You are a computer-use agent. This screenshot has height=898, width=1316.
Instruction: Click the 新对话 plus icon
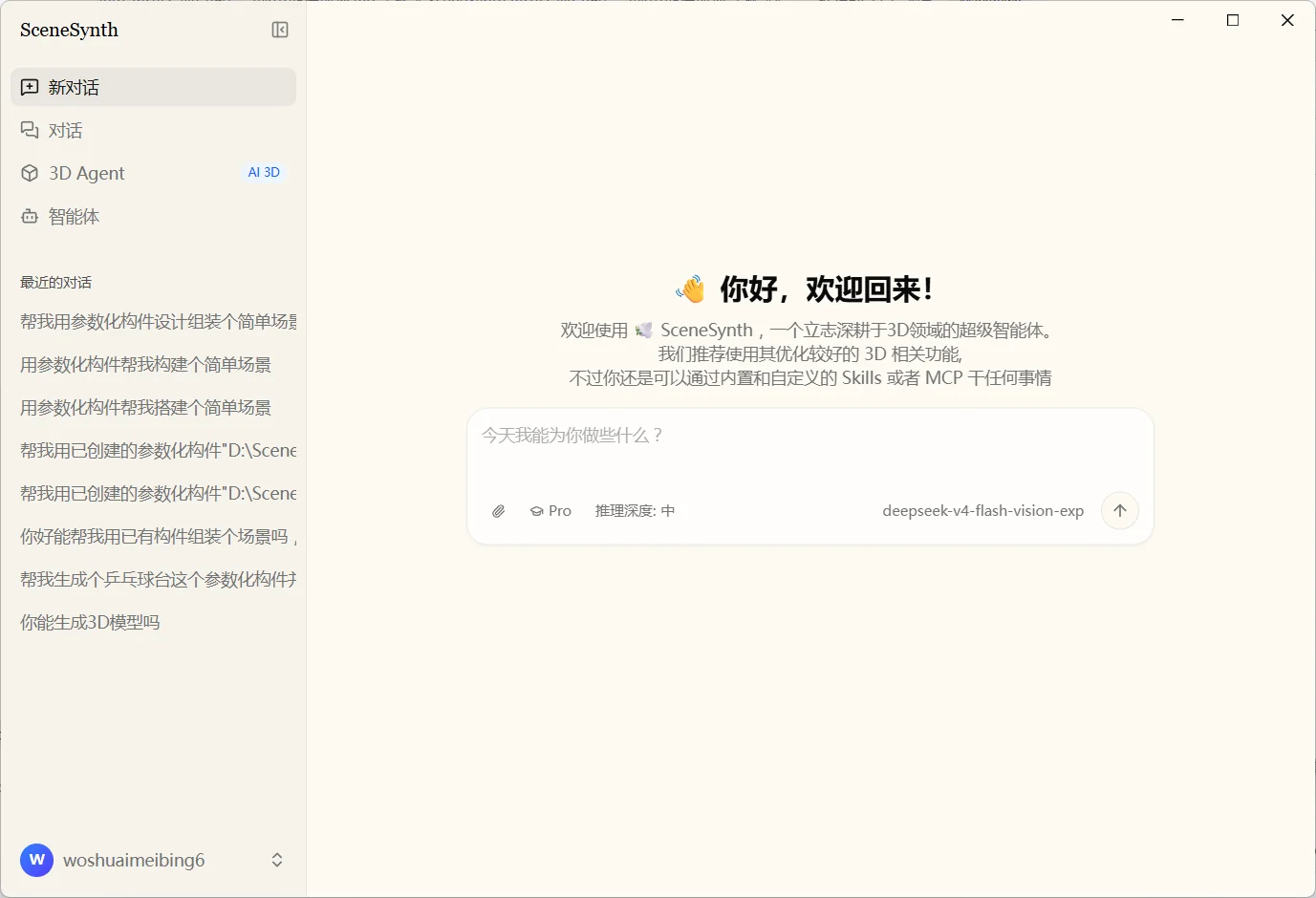click(30, 87)
